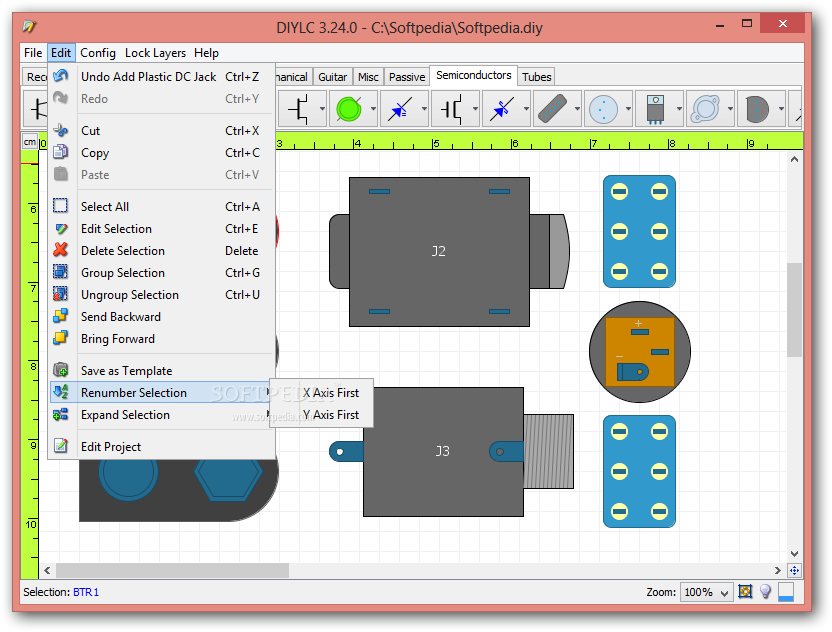Click the red X Delete Selection icon
832x632 pixels.
61,250
